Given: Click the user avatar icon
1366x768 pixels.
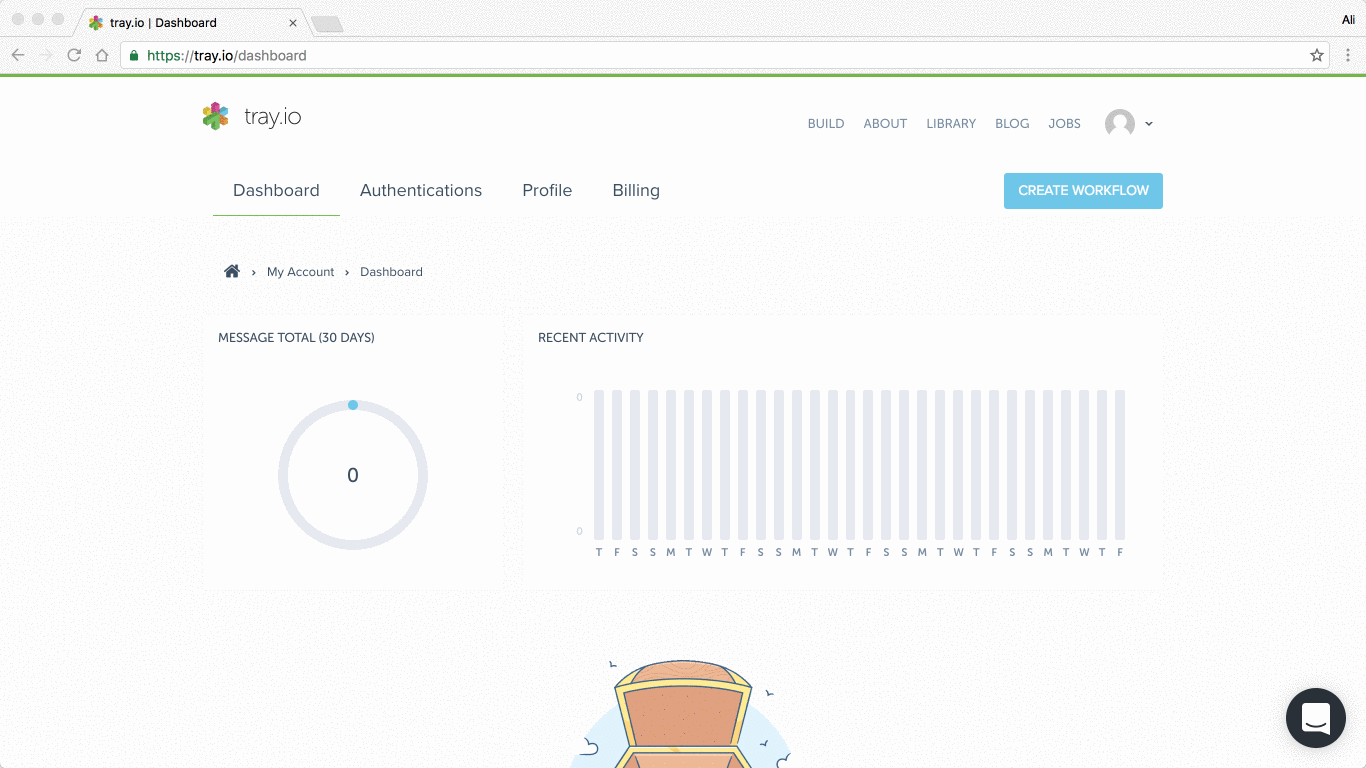Looking at the screenshot, I should click(x=1120, y=124).
